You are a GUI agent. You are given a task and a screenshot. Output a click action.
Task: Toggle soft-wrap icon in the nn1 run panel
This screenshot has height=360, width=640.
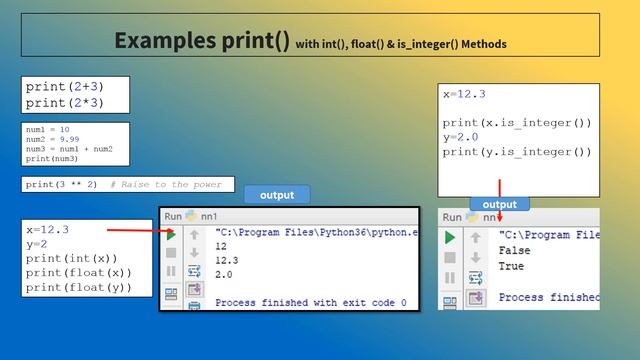pyautogui.click(x=194, y=271)
